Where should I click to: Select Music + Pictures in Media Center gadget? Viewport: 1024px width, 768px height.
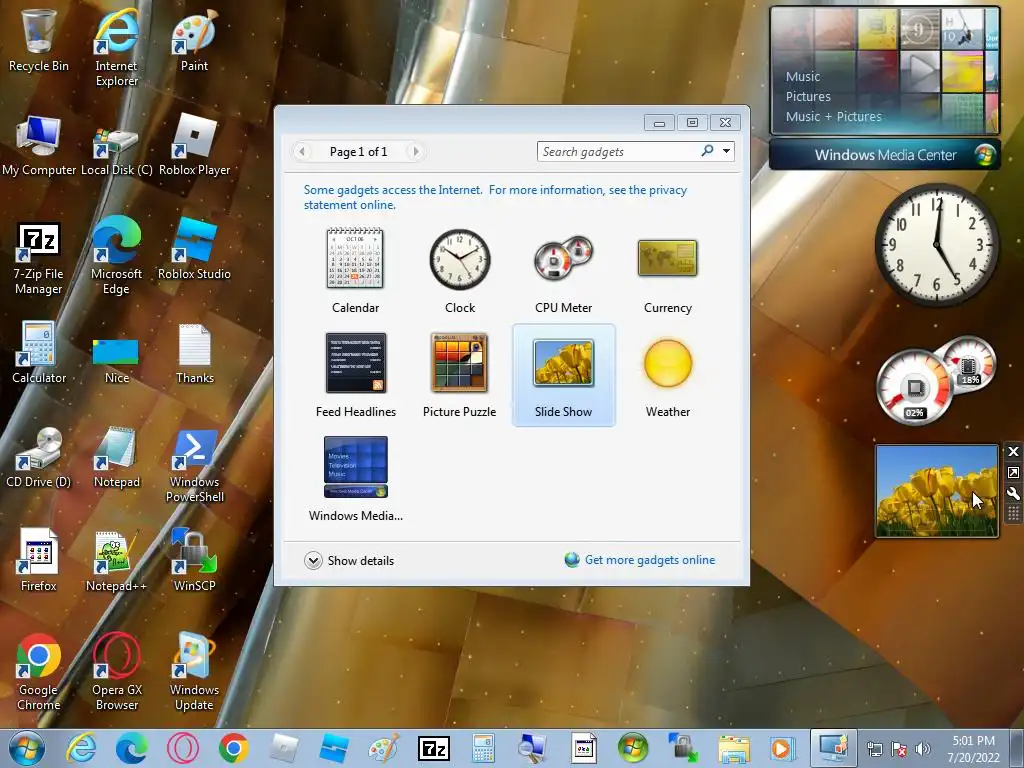833,117
